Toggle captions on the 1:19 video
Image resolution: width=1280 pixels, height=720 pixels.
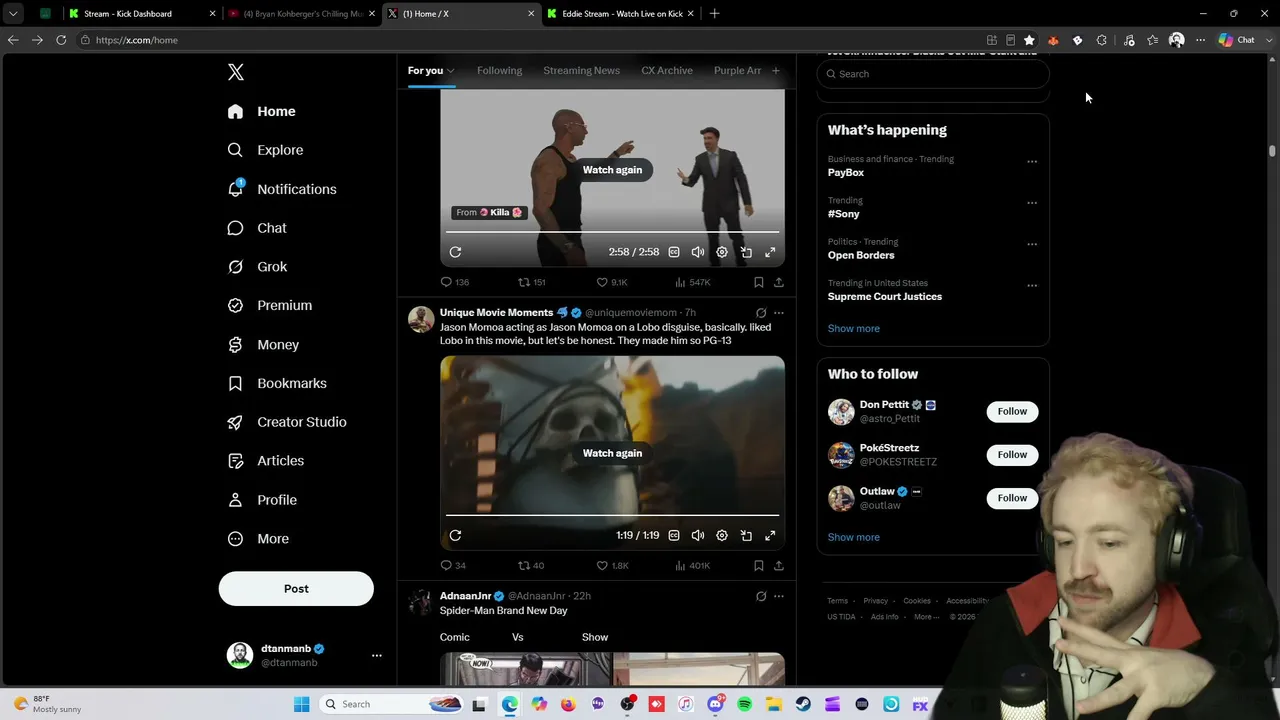pyautogui.click(x=674, y=535)
